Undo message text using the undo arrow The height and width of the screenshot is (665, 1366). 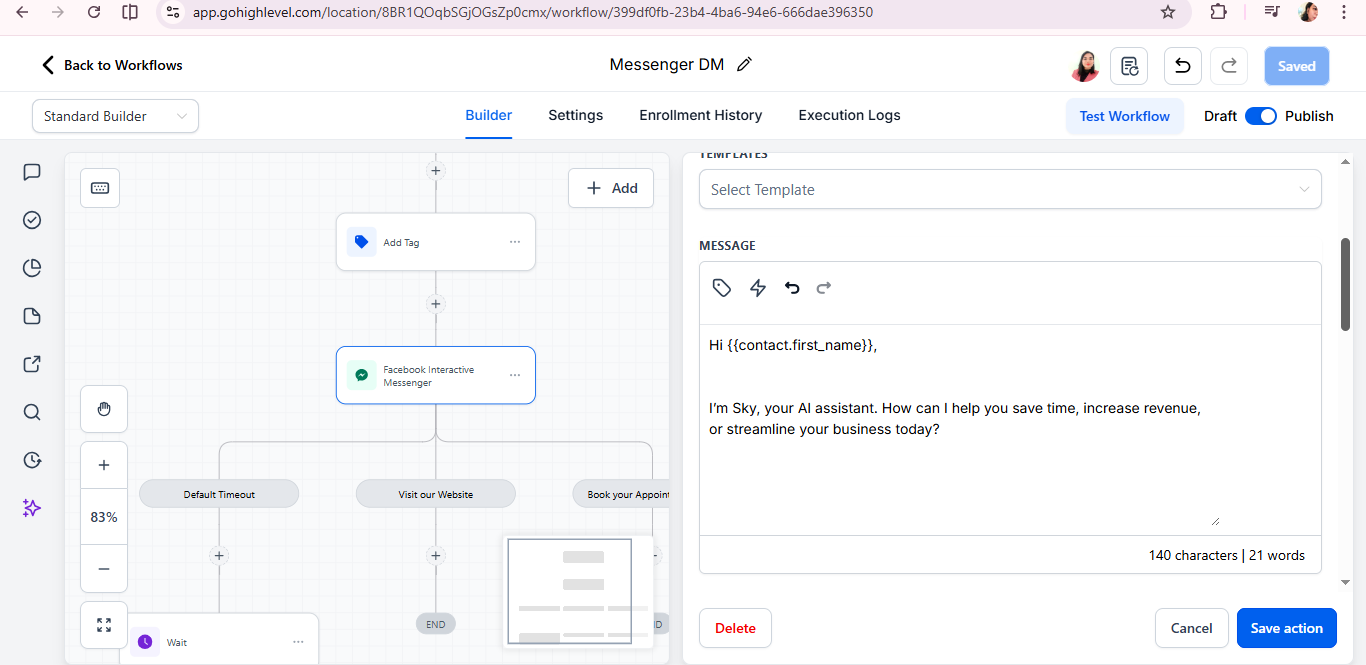pyautogui.click(x=791, y=287)
